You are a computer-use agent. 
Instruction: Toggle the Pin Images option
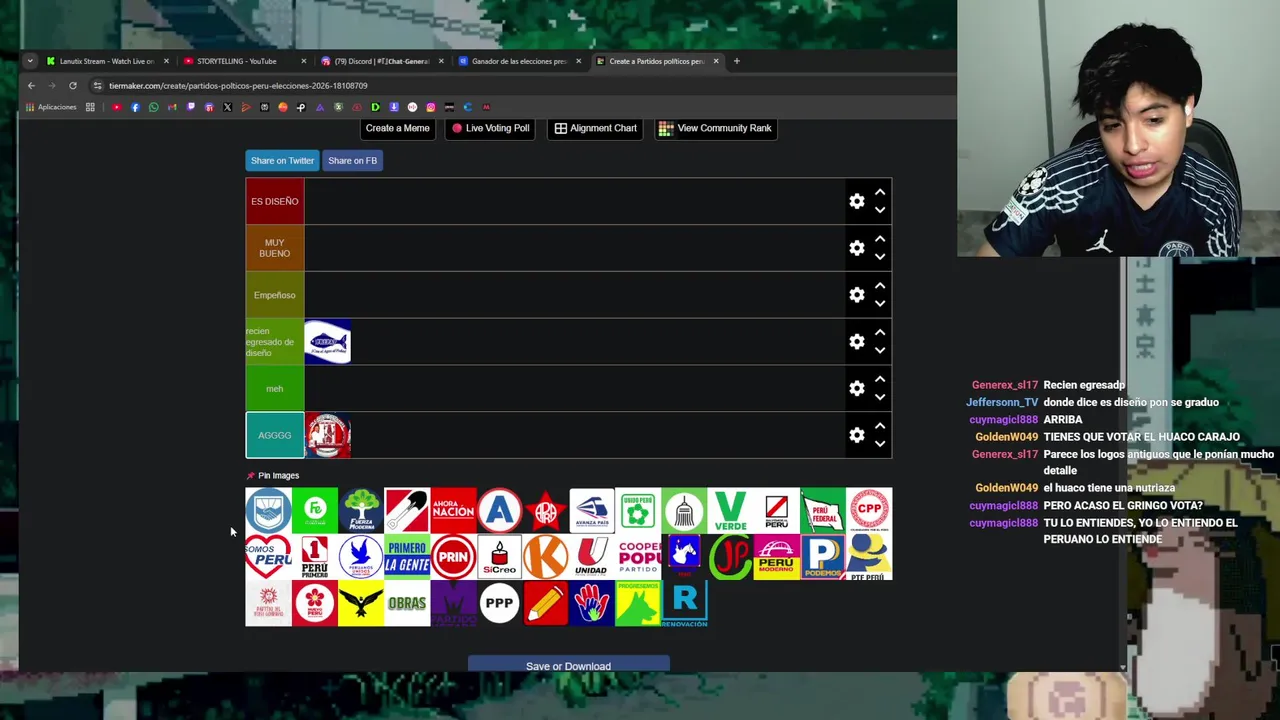(272, 475)
